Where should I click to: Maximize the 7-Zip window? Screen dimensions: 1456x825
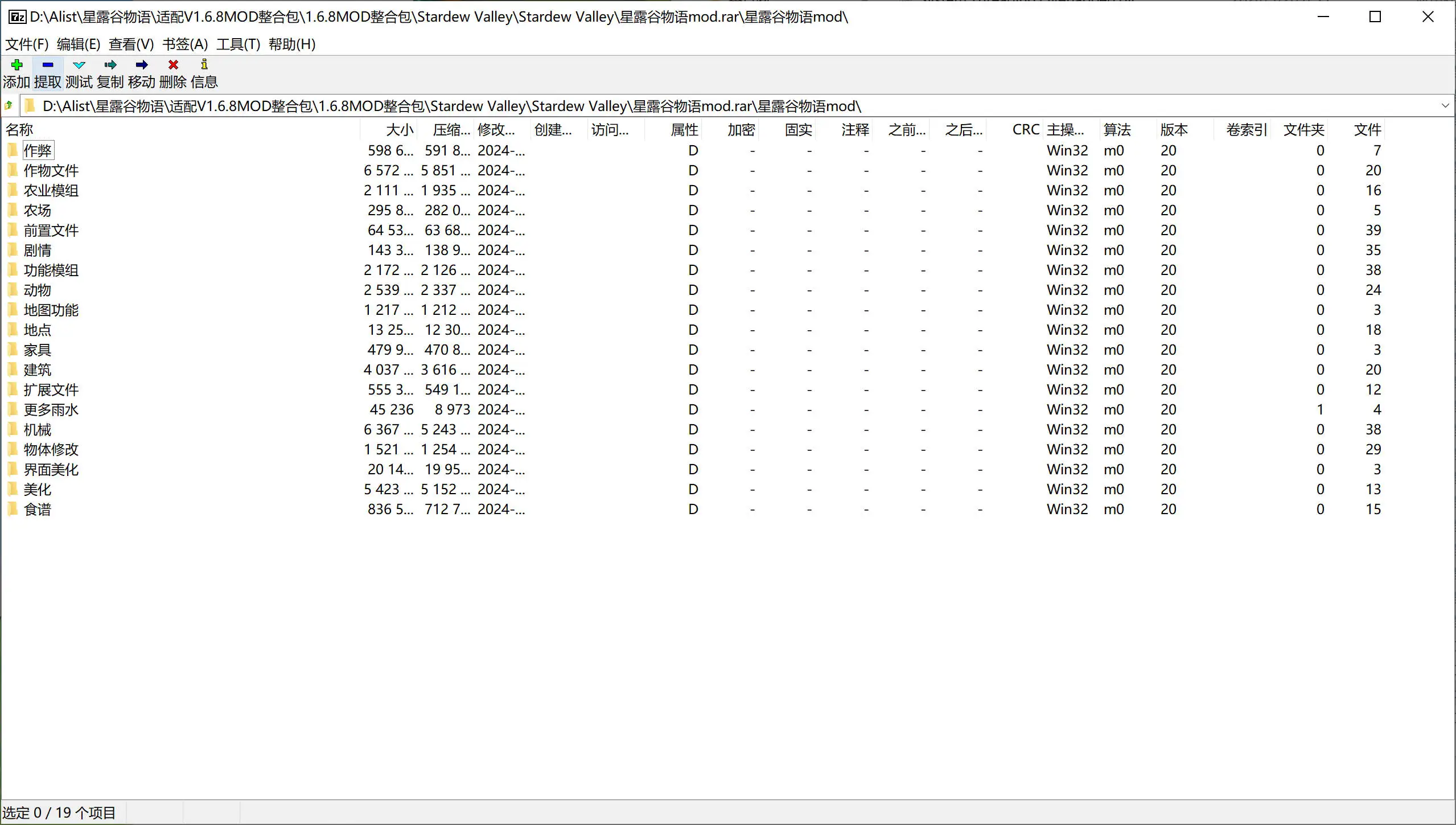tap(1375, 17)
